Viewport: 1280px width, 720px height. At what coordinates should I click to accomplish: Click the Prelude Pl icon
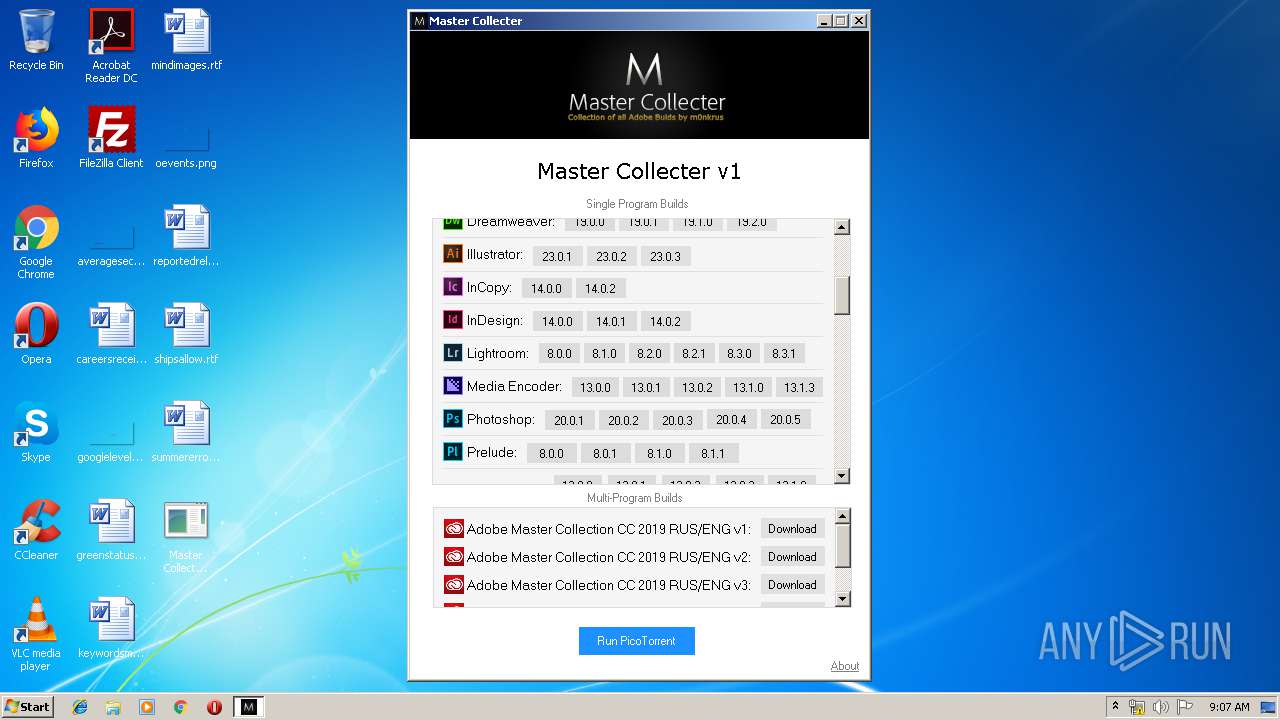[453, 451]
